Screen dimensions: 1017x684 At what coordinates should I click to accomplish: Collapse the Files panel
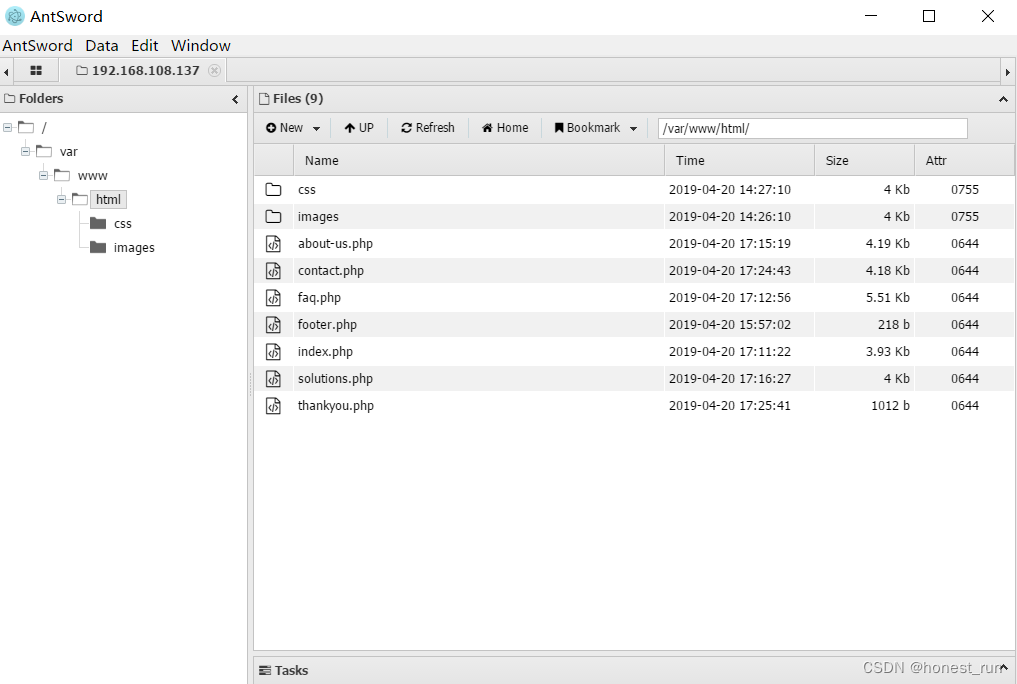point(1003,99)
